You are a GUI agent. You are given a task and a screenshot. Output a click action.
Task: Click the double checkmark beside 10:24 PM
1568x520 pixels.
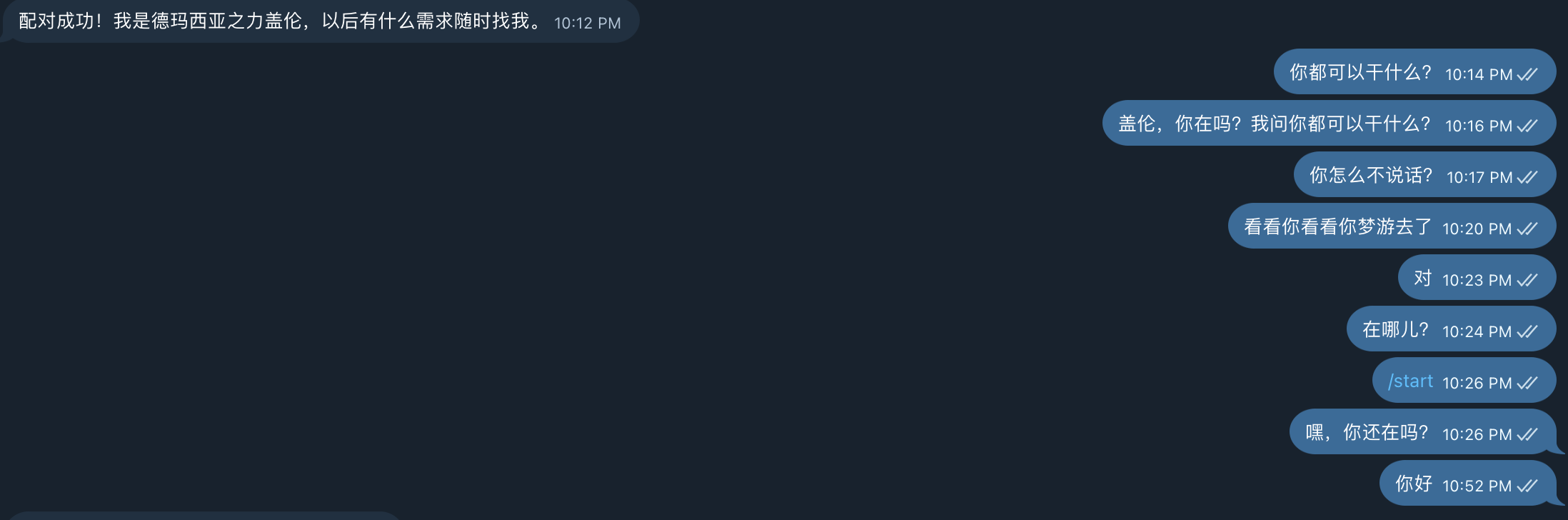[x=1527, y=331]
